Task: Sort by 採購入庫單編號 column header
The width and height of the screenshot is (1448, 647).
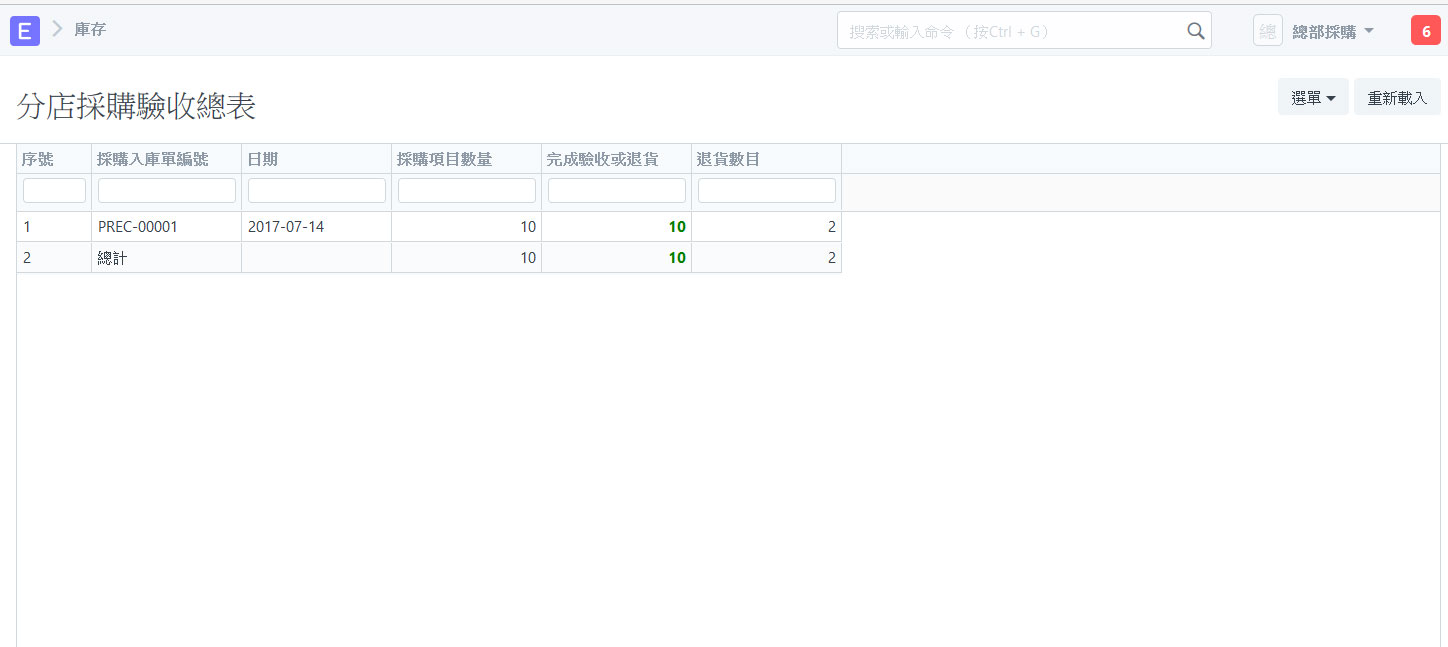Action: pyautogui.click(x=153, y=159)
